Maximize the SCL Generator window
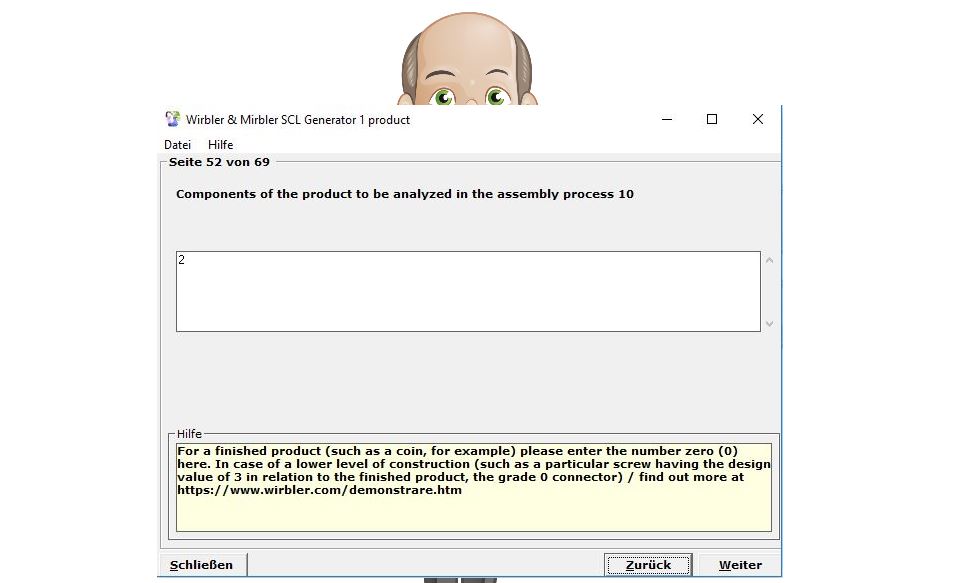The height and width of the screenshot is (583, 957). (x=712, y=119)
